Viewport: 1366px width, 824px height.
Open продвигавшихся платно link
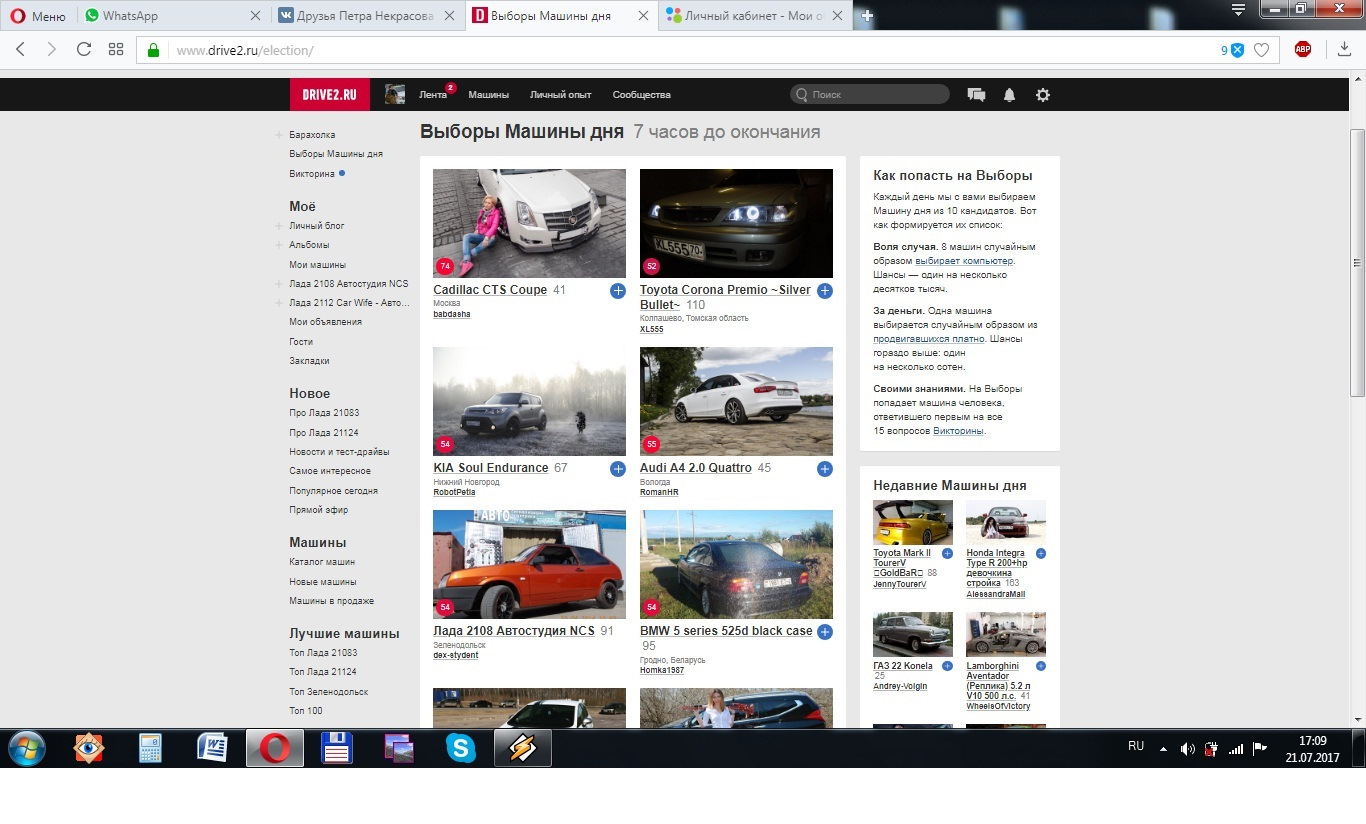click(929, 339)
